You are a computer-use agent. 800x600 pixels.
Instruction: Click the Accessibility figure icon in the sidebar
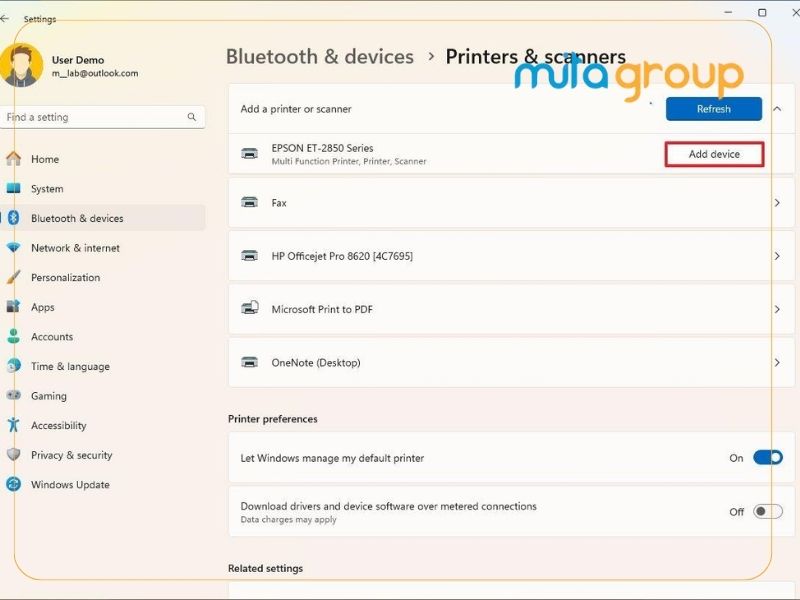point(14,425)
